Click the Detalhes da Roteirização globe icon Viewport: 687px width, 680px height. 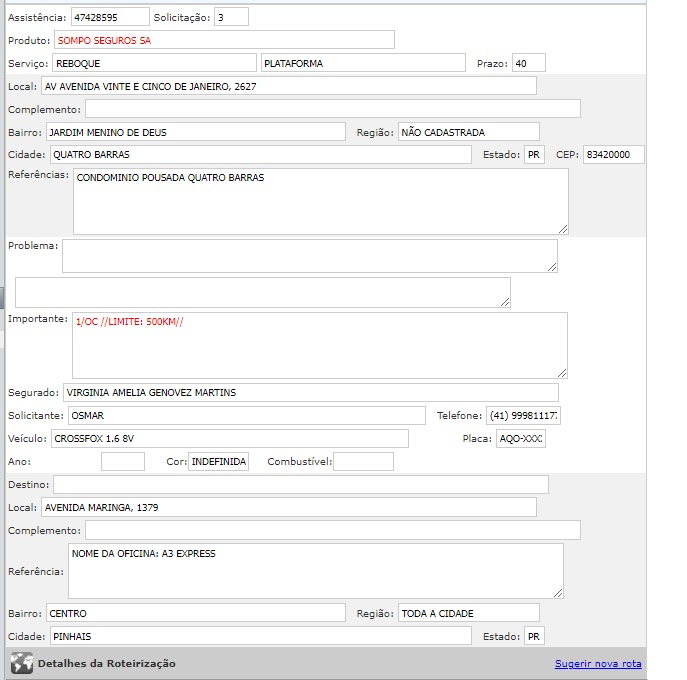tap(22, 662)
